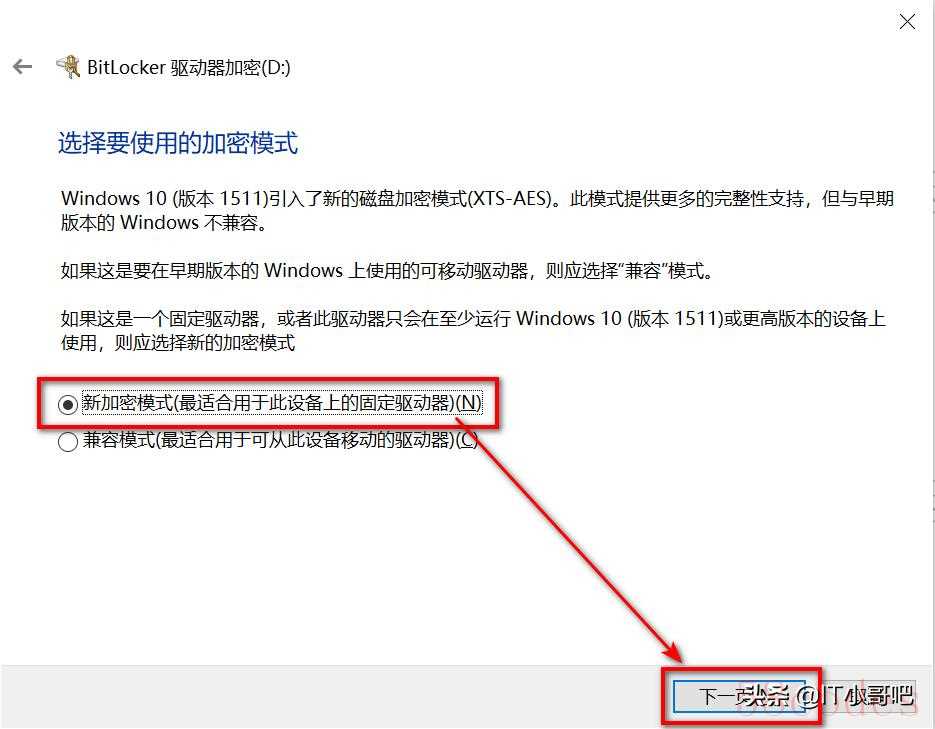The height and width of the screenshot is (729, 935).
Task: Go back using the left arrow icon
Action: point(23,66)
